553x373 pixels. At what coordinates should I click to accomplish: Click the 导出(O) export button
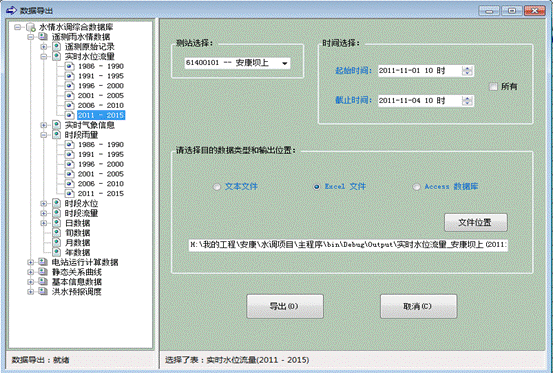(x=285, y=306)
